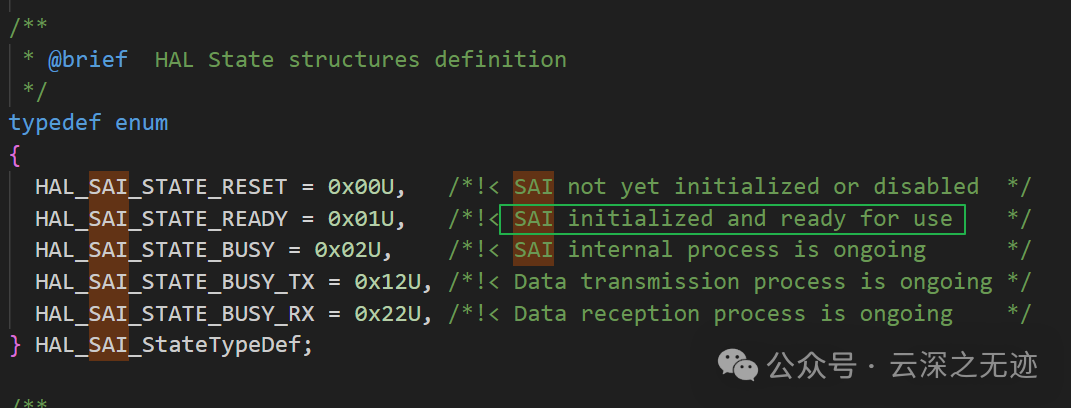This screenshot has height=408, width=1071.
Task: Click the 'Data reception process is ongoing' comment
Action: 733,314
